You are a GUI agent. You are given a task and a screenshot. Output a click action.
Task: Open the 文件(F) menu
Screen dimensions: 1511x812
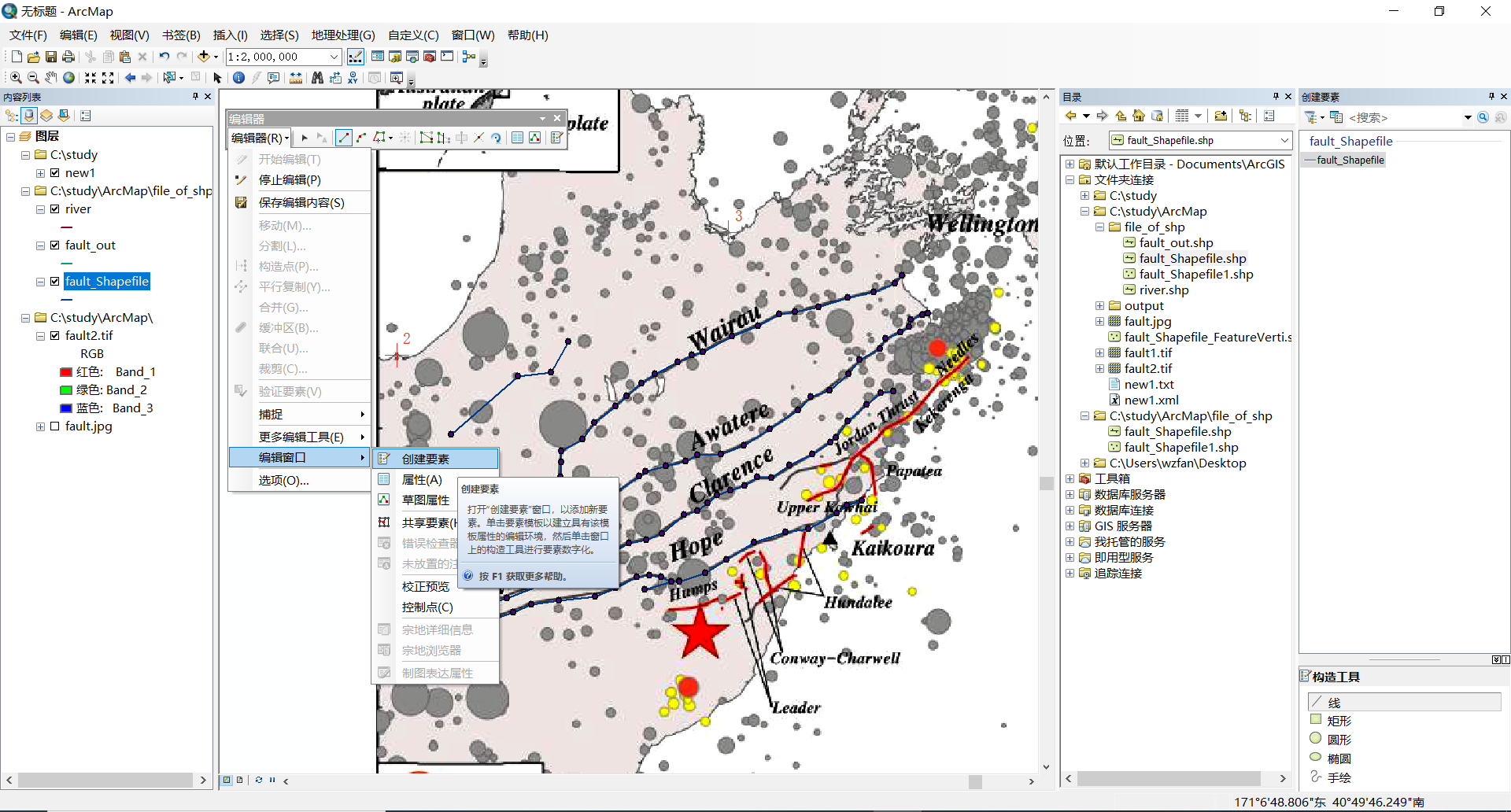[28, 35]
